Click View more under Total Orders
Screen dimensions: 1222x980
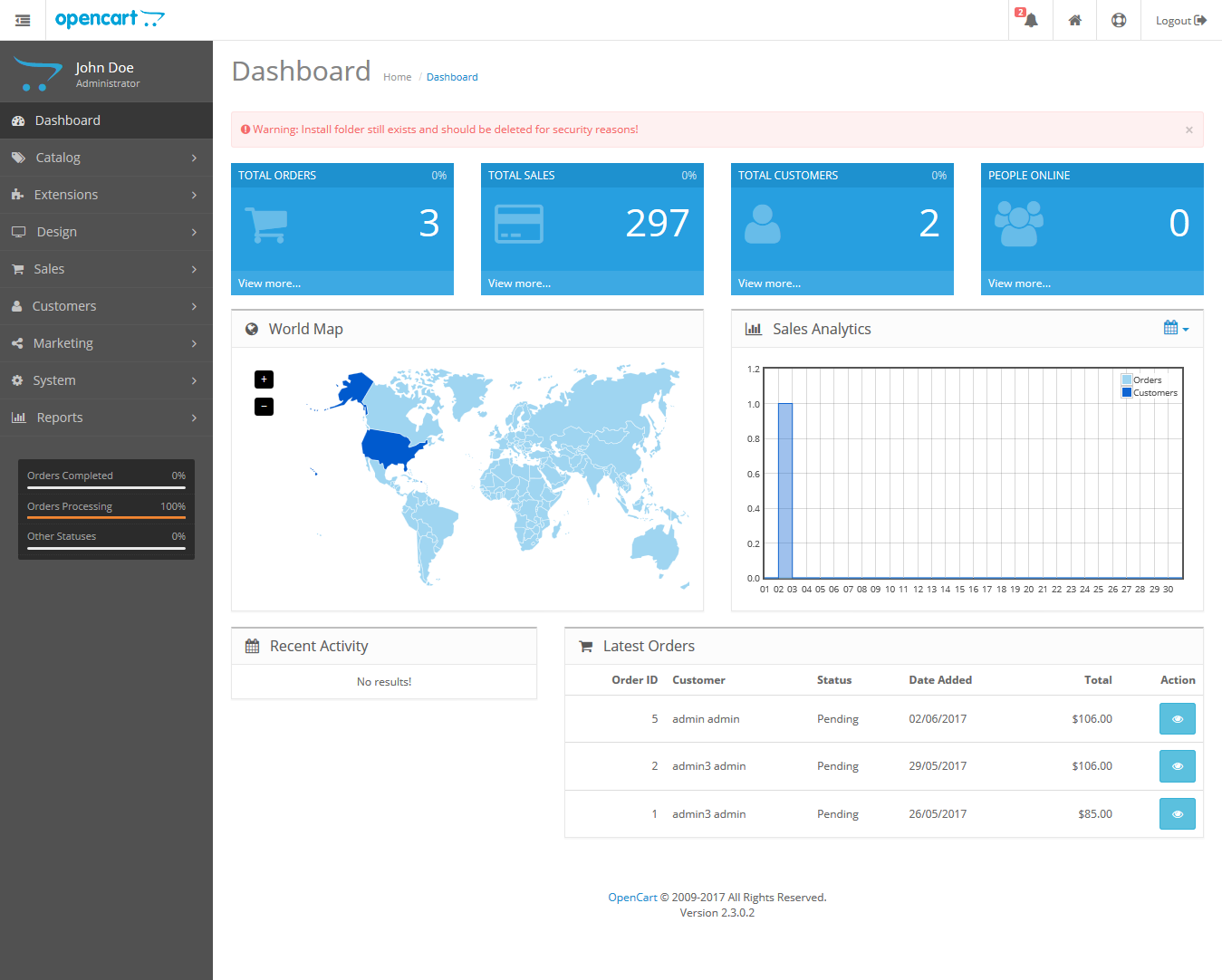tap(269, 283)
